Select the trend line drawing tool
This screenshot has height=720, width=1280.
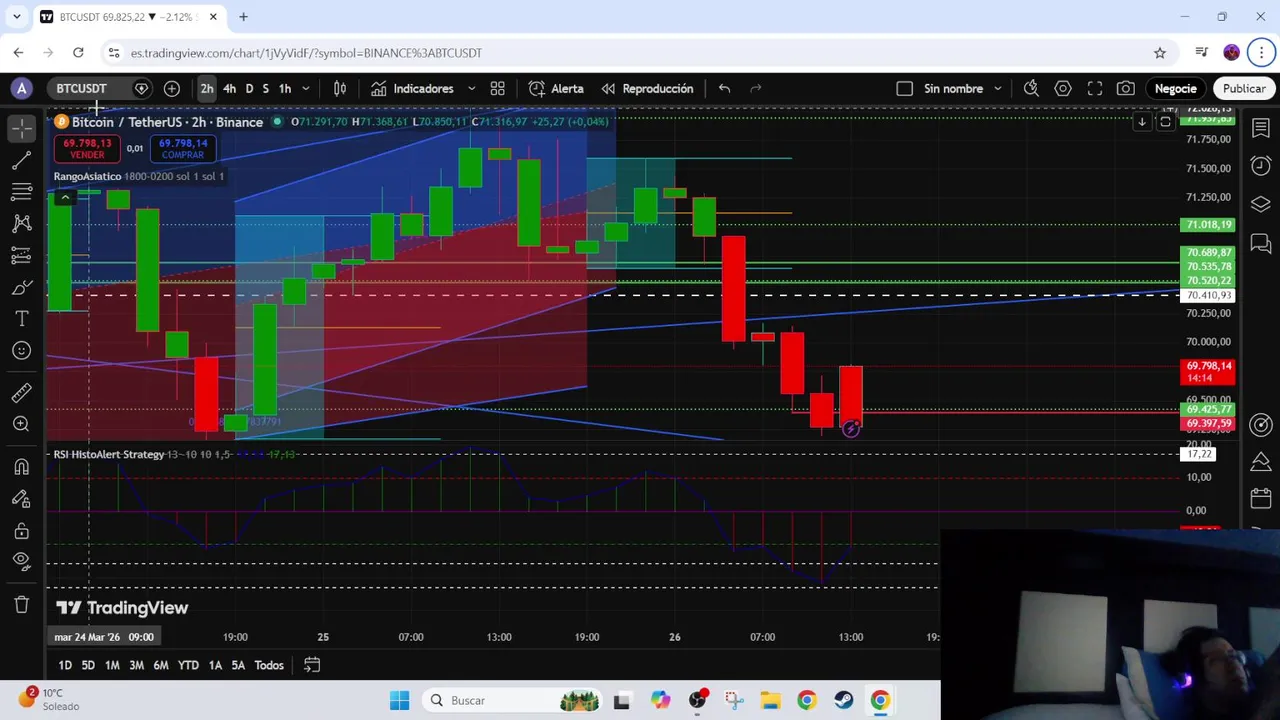coord(22,160)
